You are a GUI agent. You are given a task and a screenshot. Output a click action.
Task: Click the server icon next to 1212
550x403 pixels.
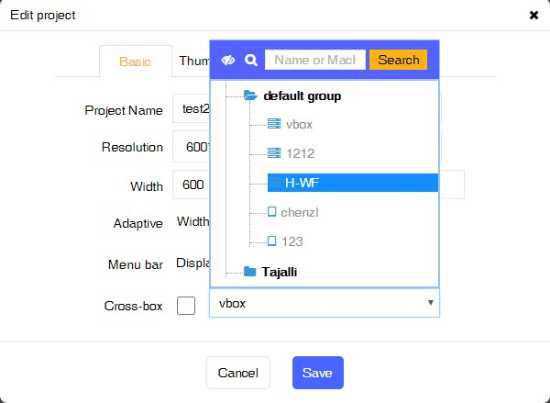(x=274, y=153)
